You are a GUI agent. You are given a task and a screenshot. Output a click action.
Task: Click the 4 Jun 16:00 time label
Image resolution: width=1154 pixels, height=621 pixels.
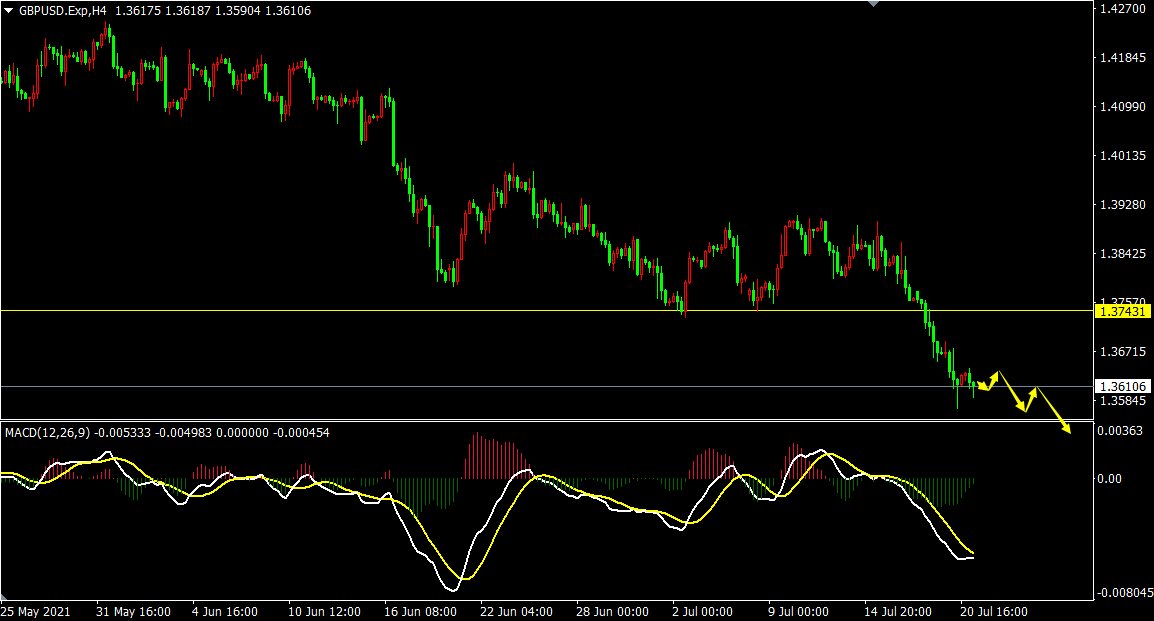tap(224, 611)
